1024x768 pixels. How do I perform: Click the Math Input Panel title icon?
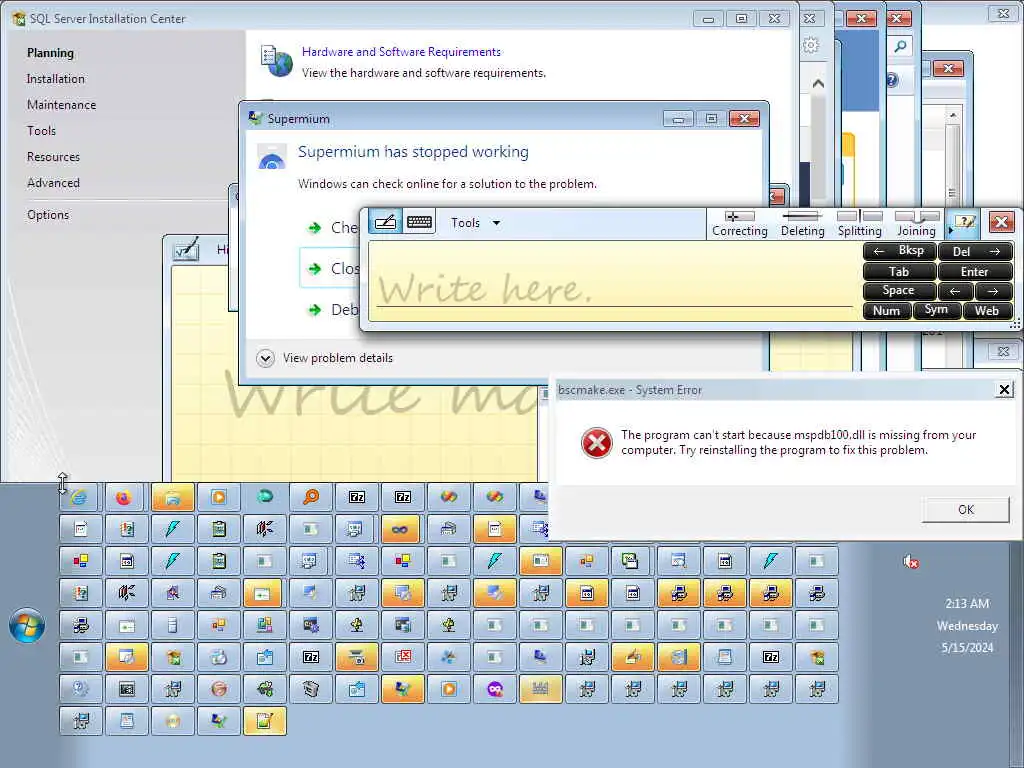coord(185,250)
